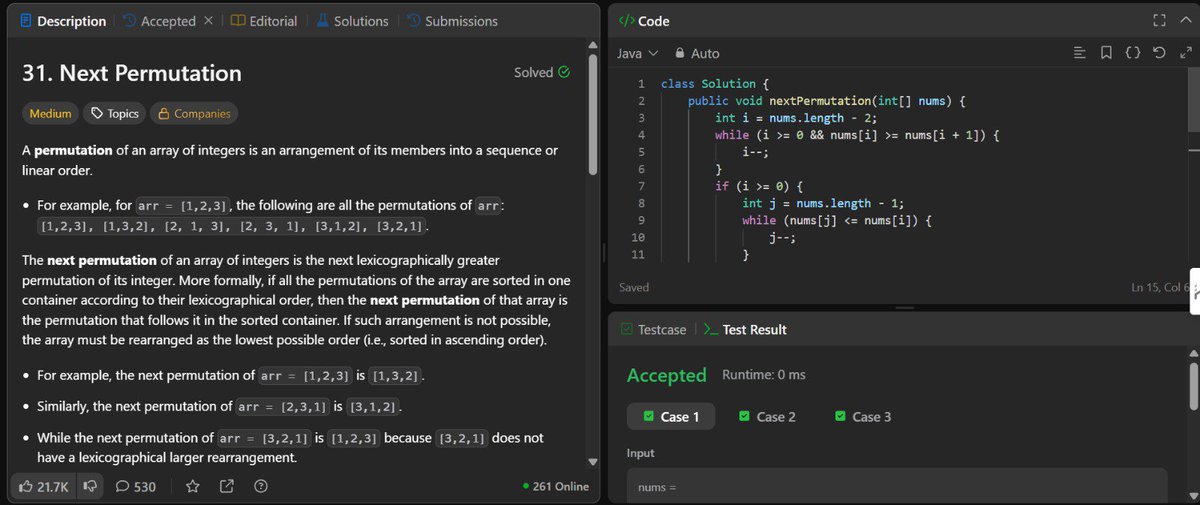Select the Case 2 result
The height and width of the screenshot is (505, 1200).
(x=767, y=416)
